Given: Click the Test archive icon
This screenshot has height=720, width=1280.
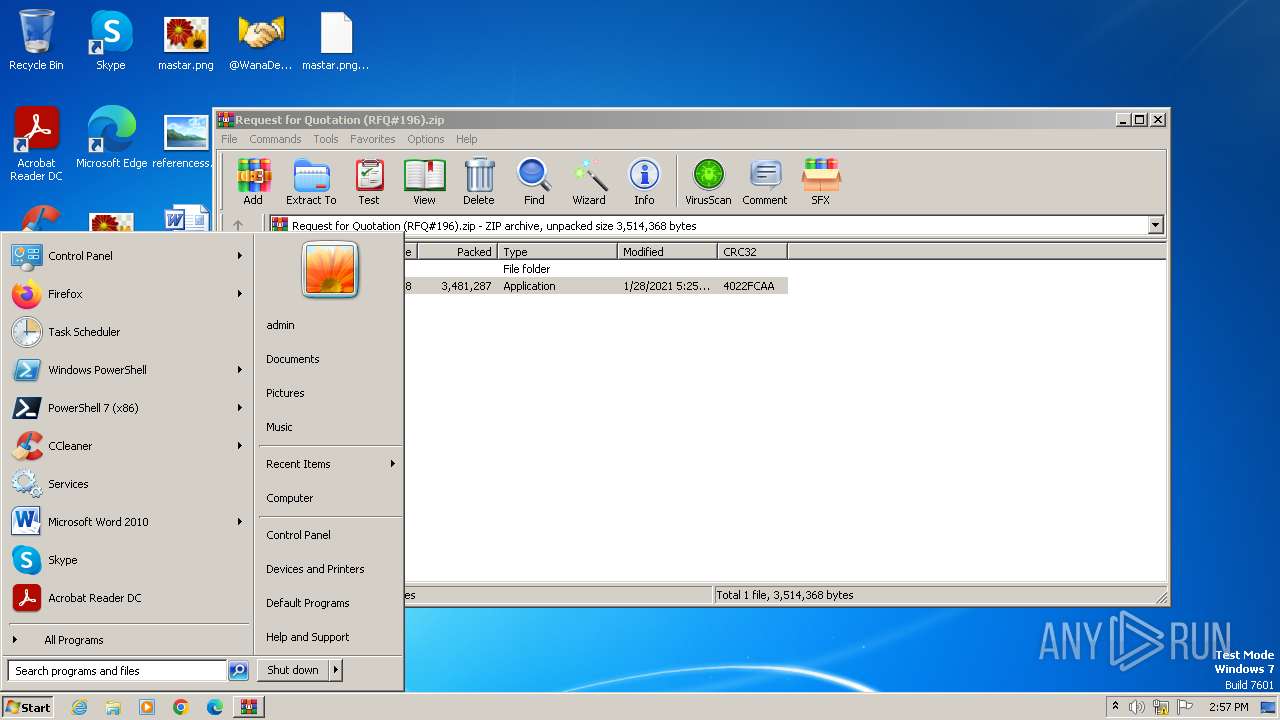Looking at the screenshot, I should click(x=369, y=181).
